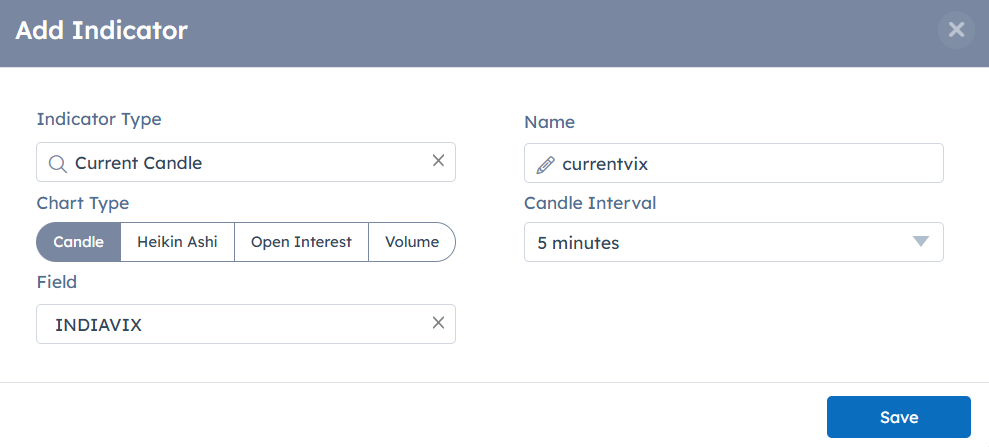Clear the INDIAVIX field selection

click(x=438, y=323)
